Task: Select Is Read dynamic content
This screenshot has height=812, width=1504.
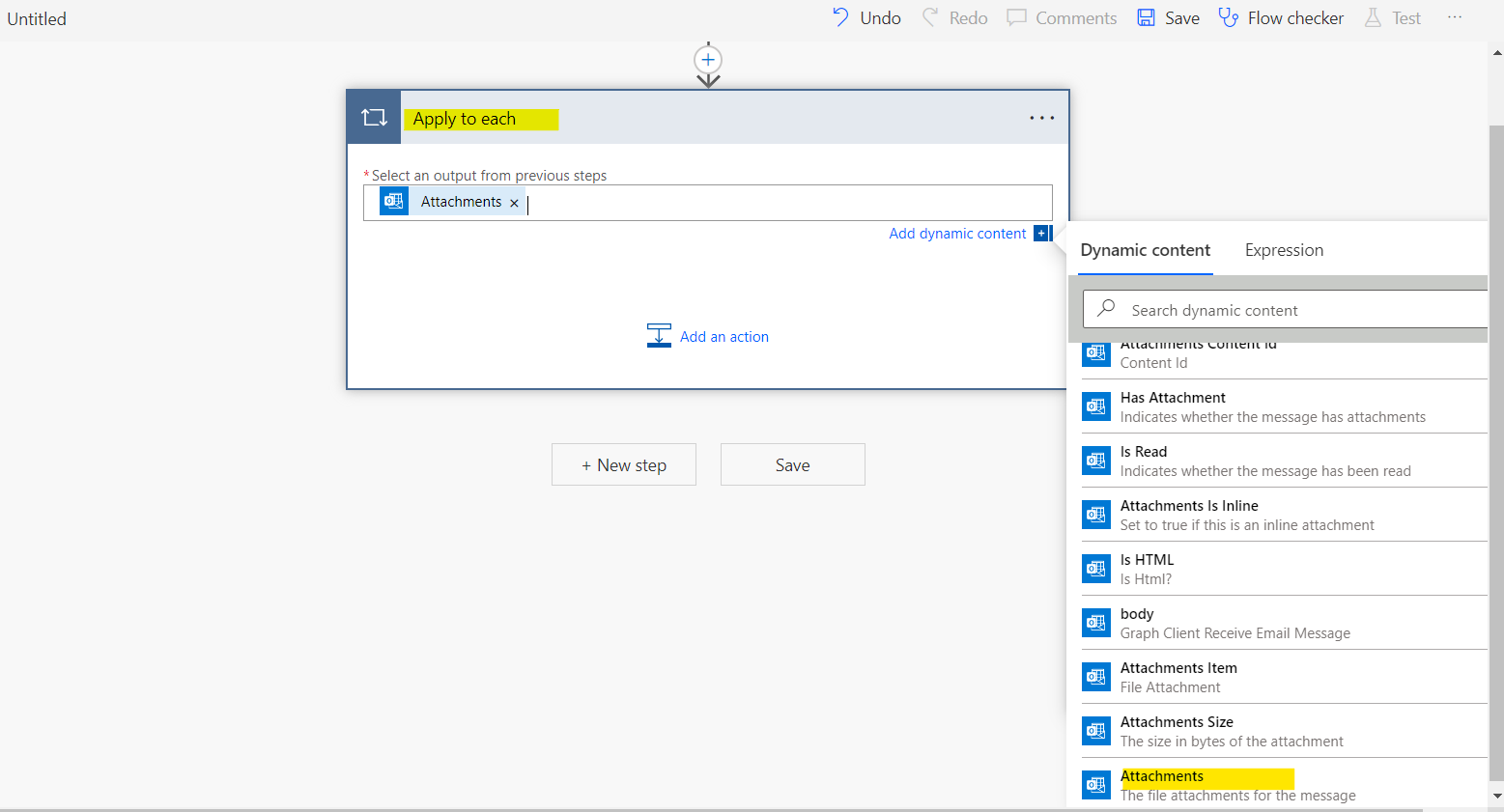Action: (1284, 461)
